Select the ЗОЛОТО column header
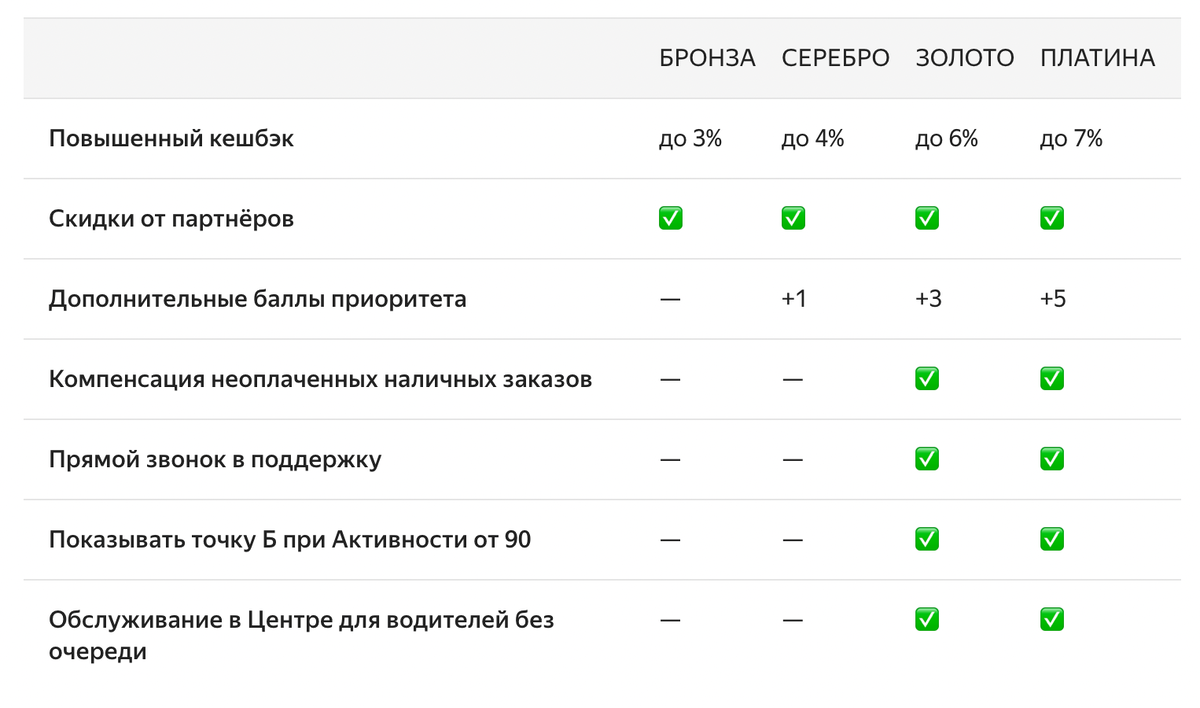Image resolution: width=1200 pixels, height=708 pixels. tap(964, 58)
